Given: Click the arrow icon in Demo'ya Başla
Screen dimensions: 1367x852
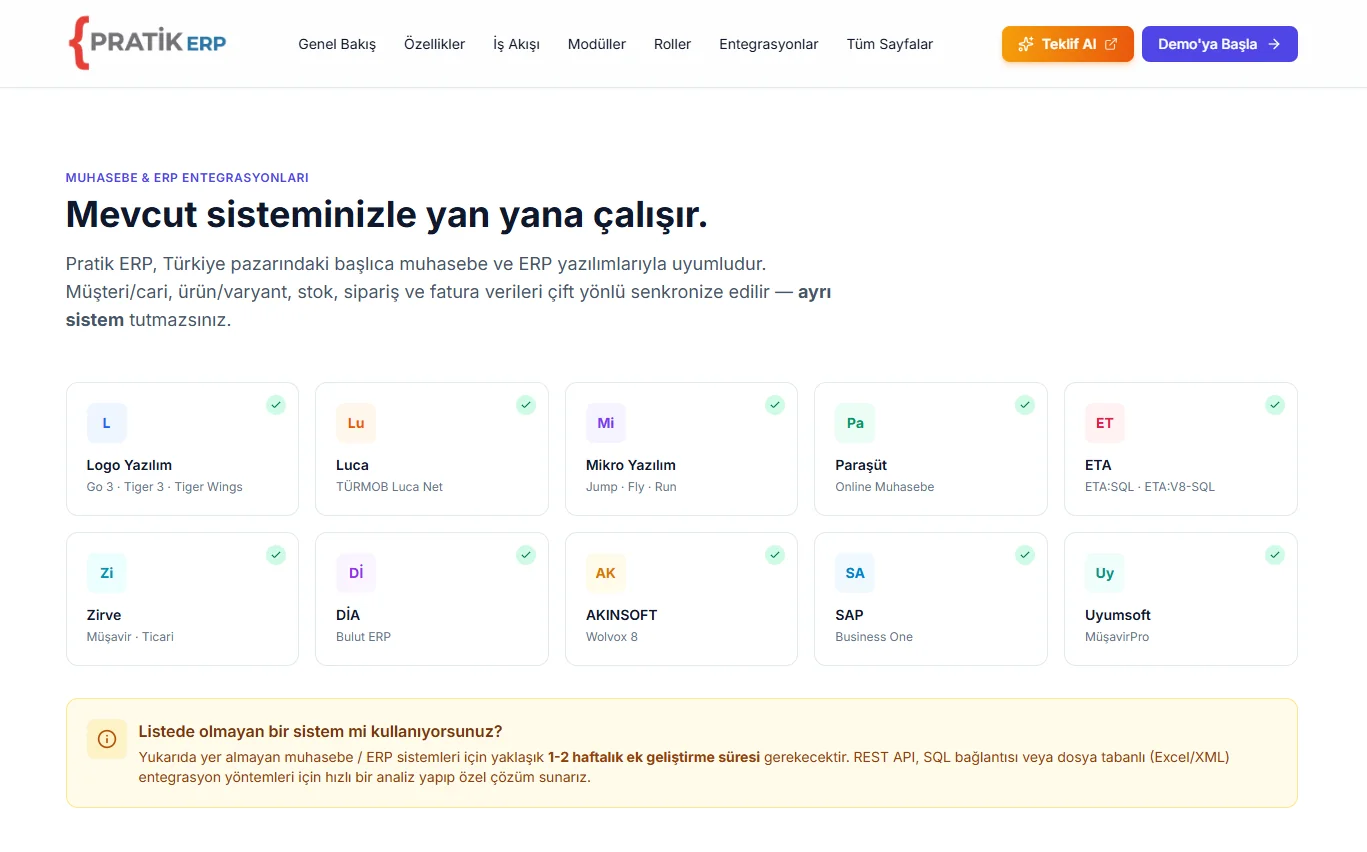Looking at the screenshot, I should tap(1274, 44).
